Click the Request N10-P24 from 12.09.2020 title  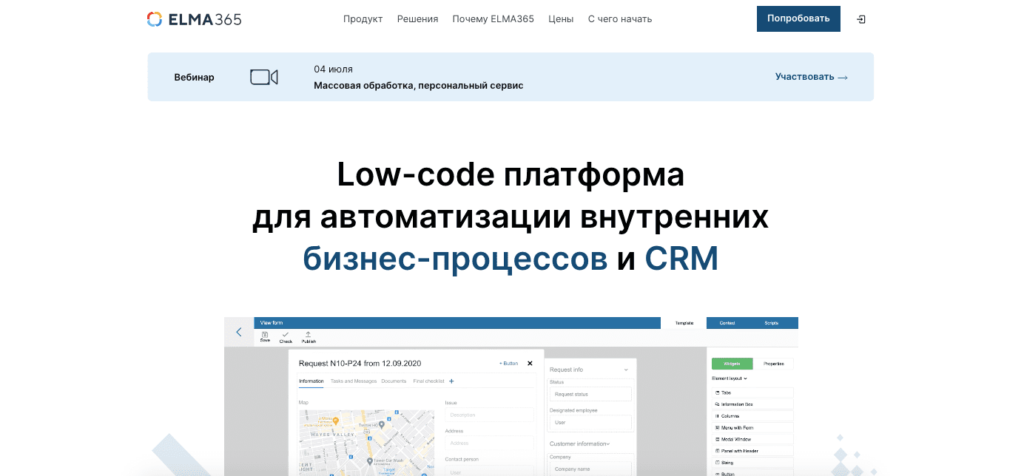click(x=361, y=363)
